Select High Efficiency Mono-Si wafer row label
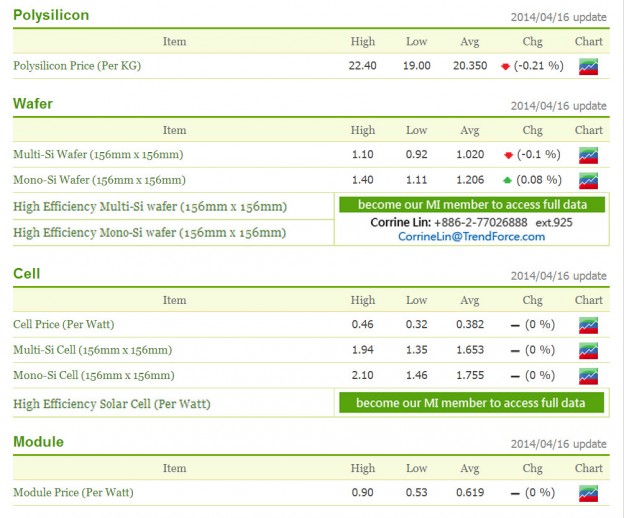 pos(150,233)
